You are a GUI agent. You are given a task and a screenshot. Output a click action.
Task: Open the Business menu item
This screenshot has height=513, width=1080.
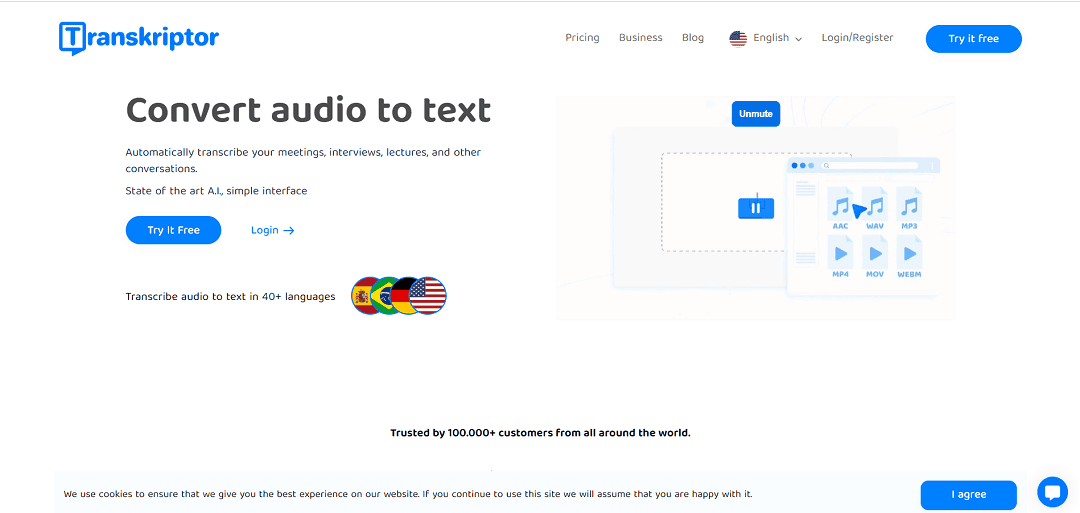click(641, 38)
